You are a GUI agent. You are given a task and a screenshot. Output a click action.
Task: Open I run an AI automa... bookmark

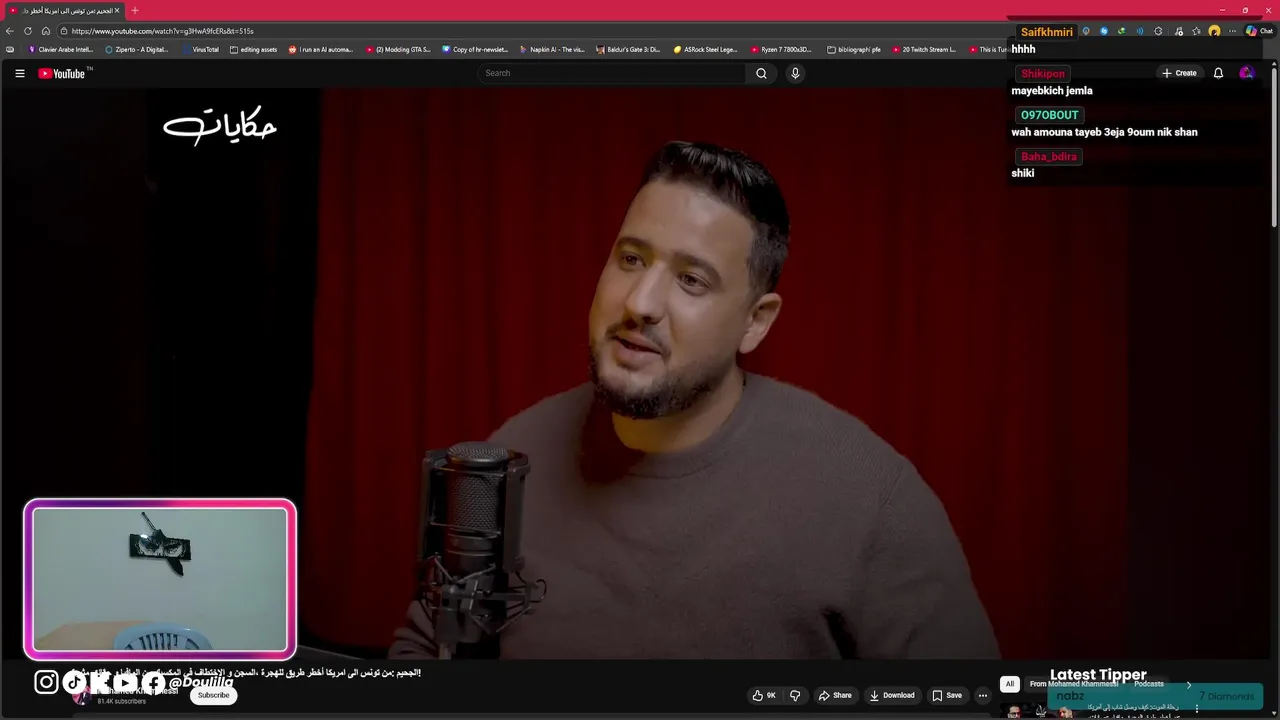(x=321, y=49)
